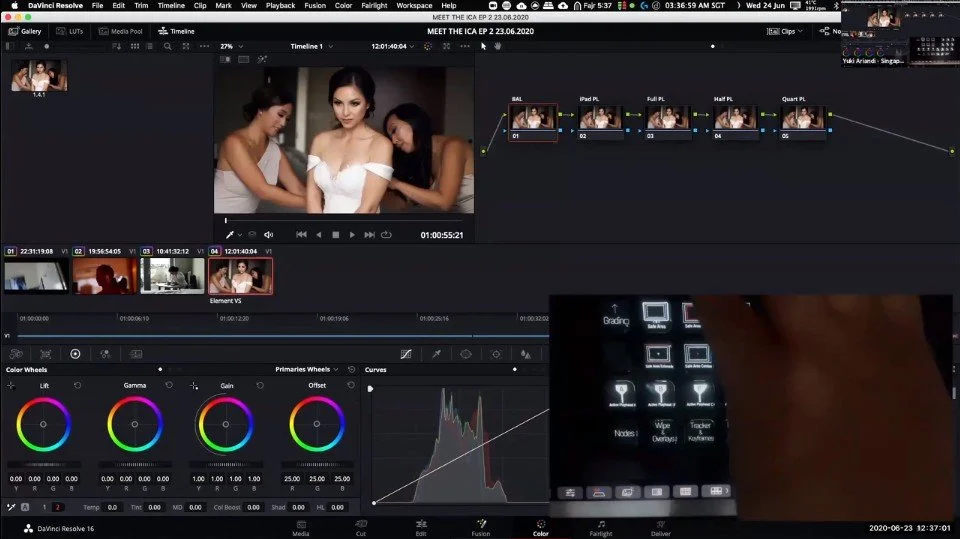
Task: Open the Blur palette icon
Action: 525,354
